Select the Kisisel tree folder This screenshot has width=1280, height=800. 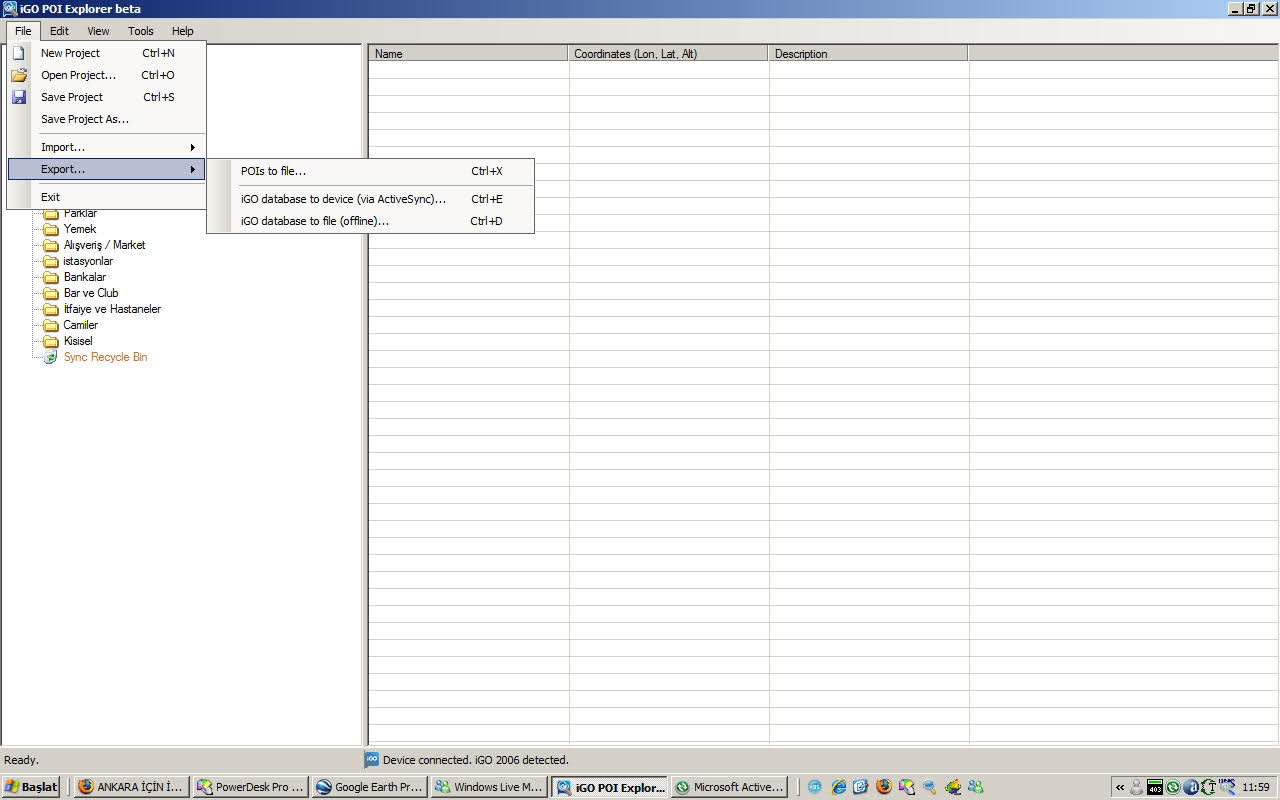tap(78, 341)
